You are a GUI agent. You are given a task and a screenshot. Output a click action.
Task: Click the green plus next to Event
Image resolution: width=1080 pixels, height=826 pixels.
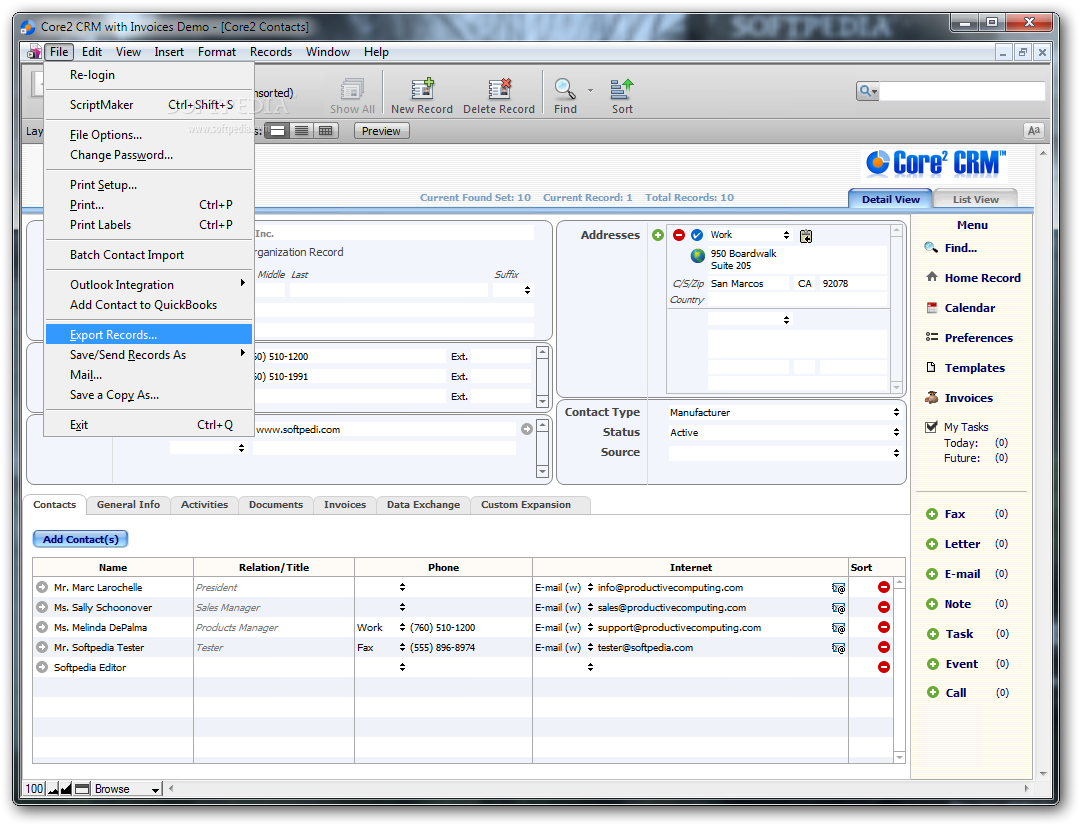(933, 664)
